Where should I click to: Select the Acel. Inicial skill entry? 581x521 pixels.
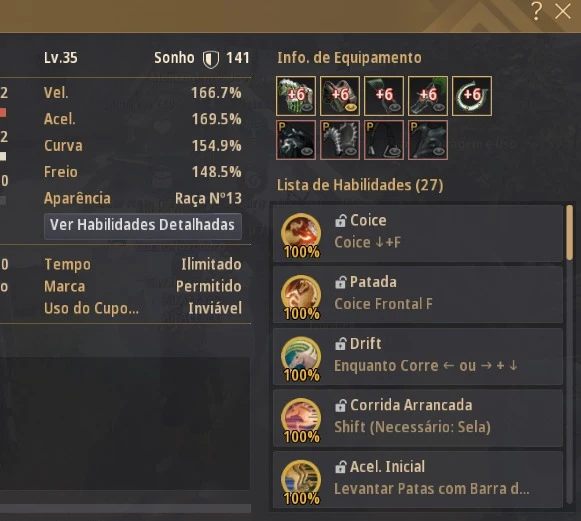tap(418, 479)
